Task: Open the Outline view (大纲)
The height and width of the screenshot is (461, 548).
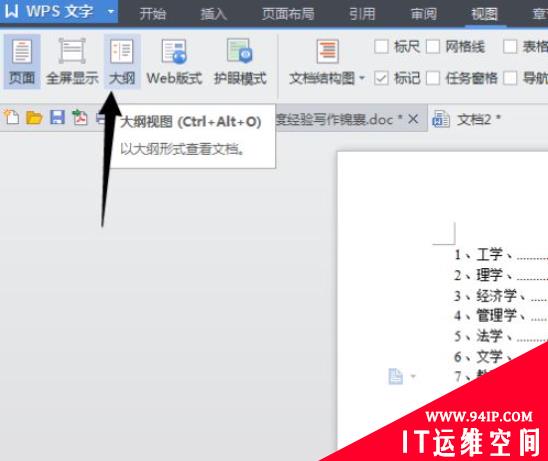Action: pos(122,62)
